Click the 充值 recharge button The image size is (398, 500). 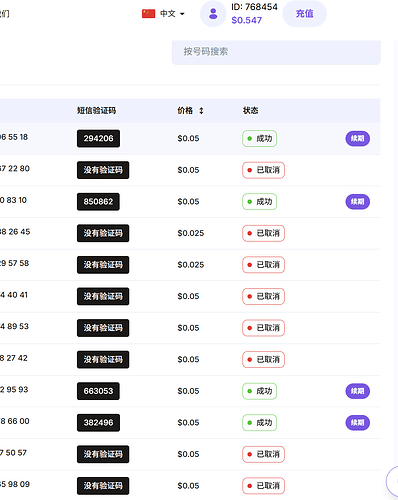point(304,14)
